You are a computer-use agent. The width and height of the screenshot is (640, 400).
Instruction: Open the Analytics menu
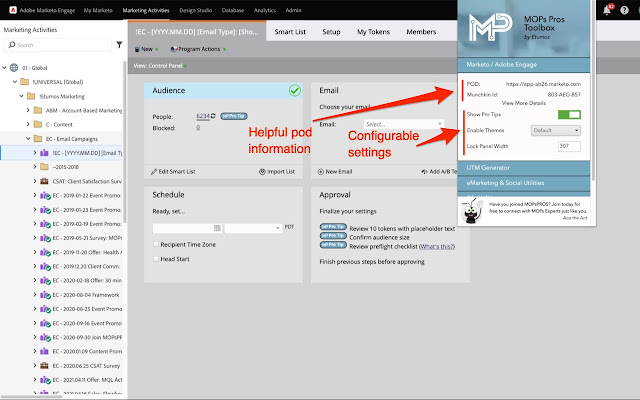tap(264, 10)
